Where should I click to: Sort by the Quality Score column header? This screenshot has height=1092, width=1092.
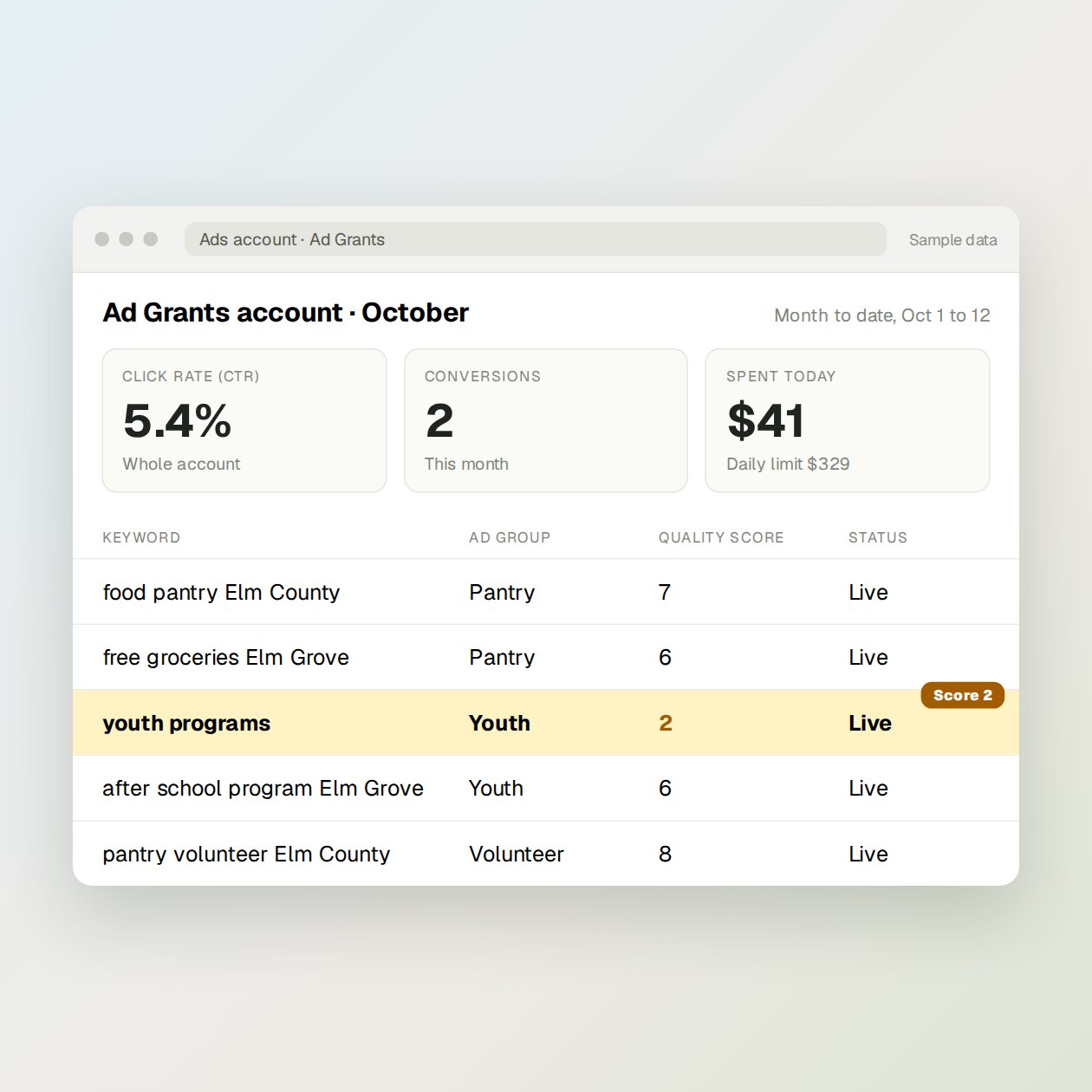click(x=721, y=537)
